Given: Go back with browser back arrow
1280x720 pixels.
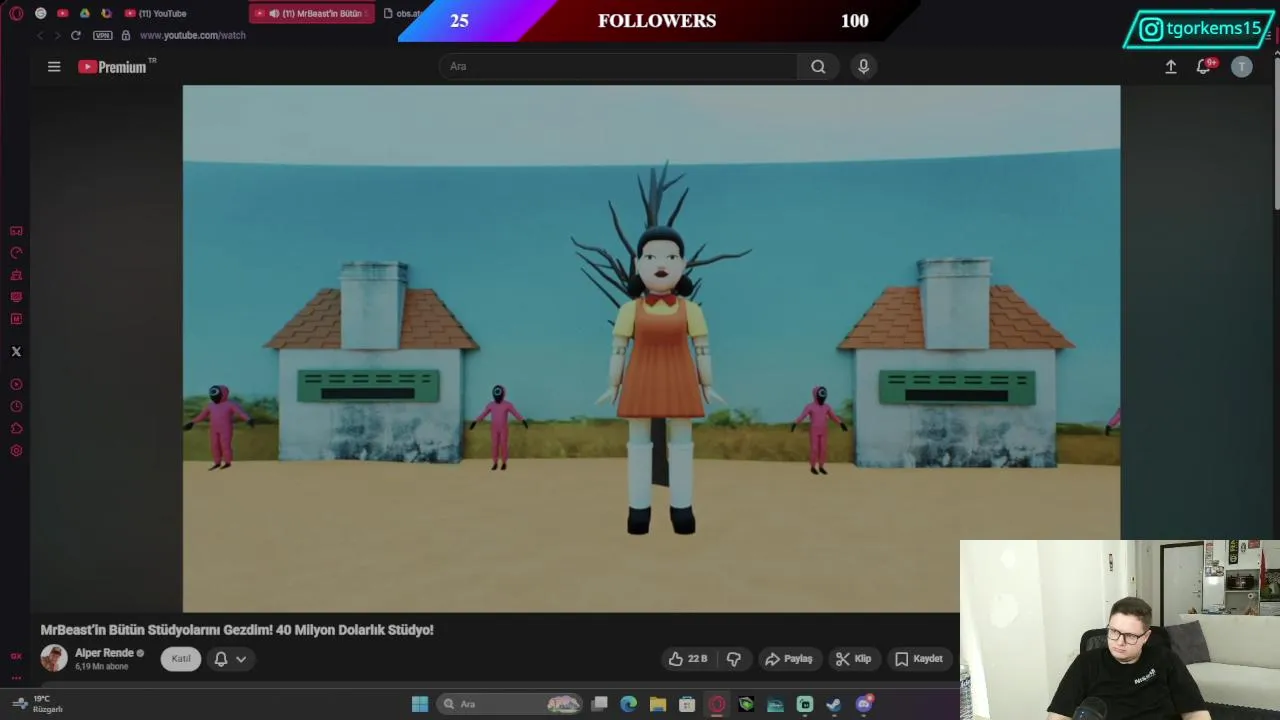Looking at the screenshot, I should (39, 35).
